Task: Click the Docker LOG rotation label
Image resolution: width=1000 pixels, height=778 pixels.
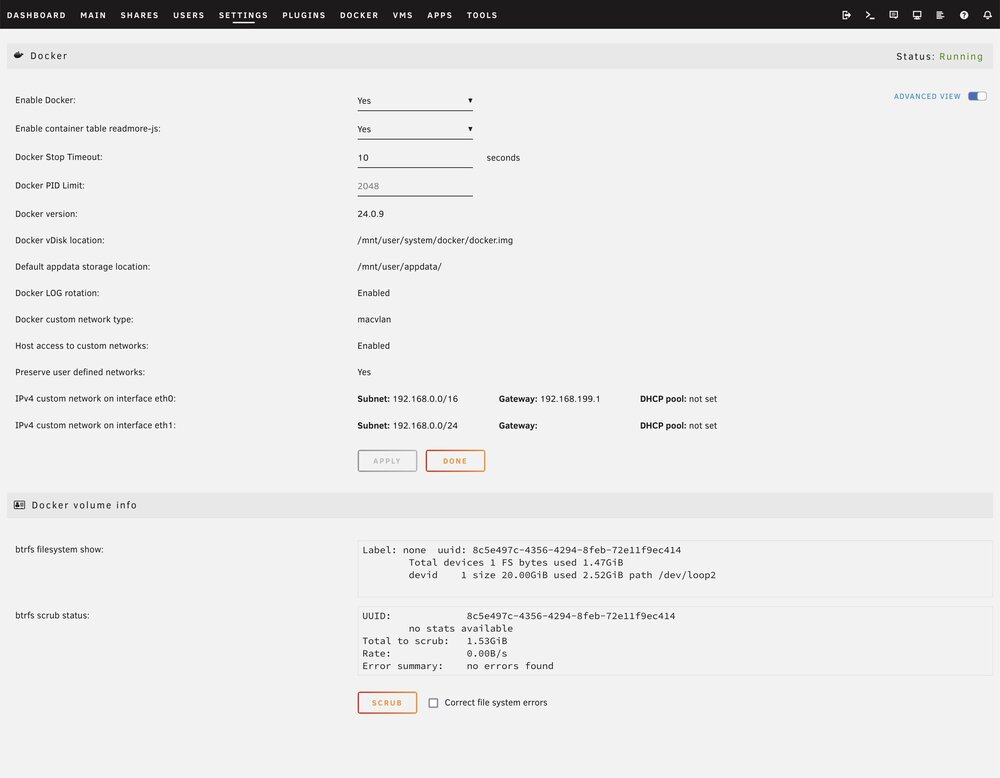Action: (57, 293)
